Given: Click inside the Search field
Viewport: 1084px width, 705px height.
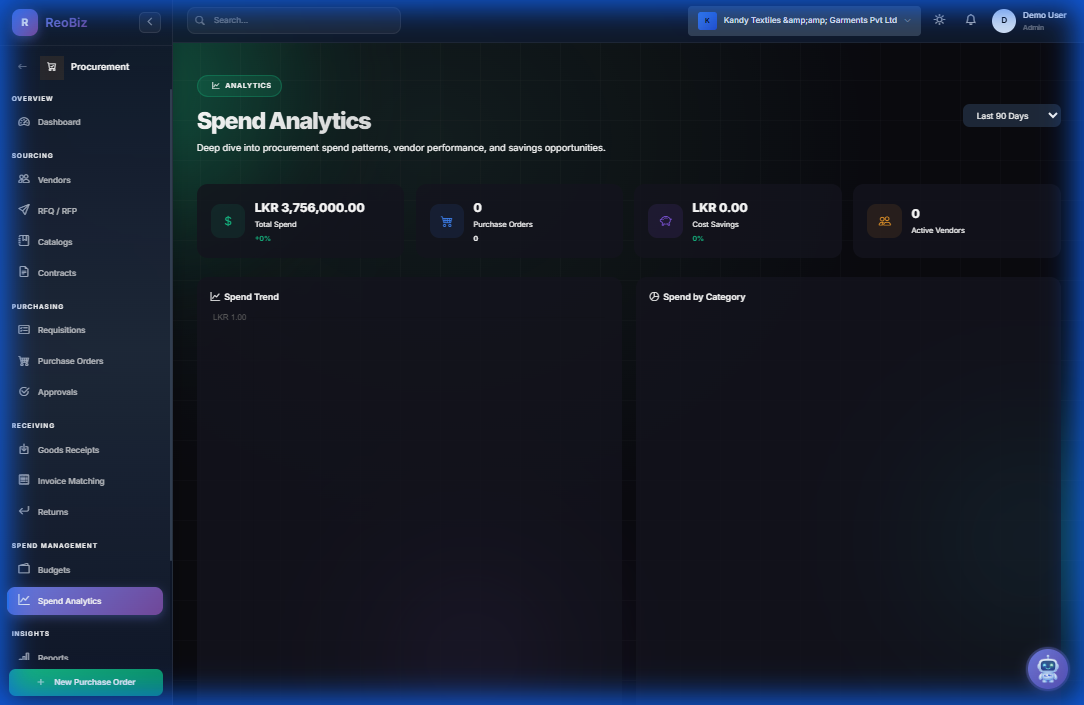Looking at the screenshot, I should tap(293, 20).
